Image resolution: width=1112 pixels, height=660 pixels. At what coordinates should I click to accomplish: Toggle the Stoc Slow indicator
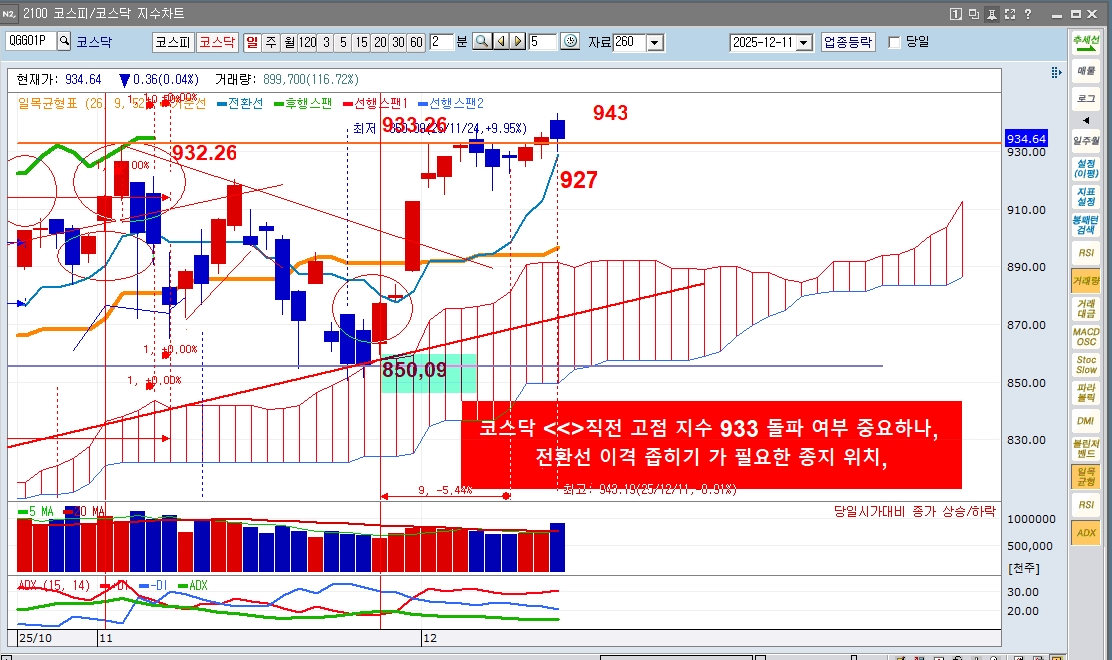coord(1086,364)
